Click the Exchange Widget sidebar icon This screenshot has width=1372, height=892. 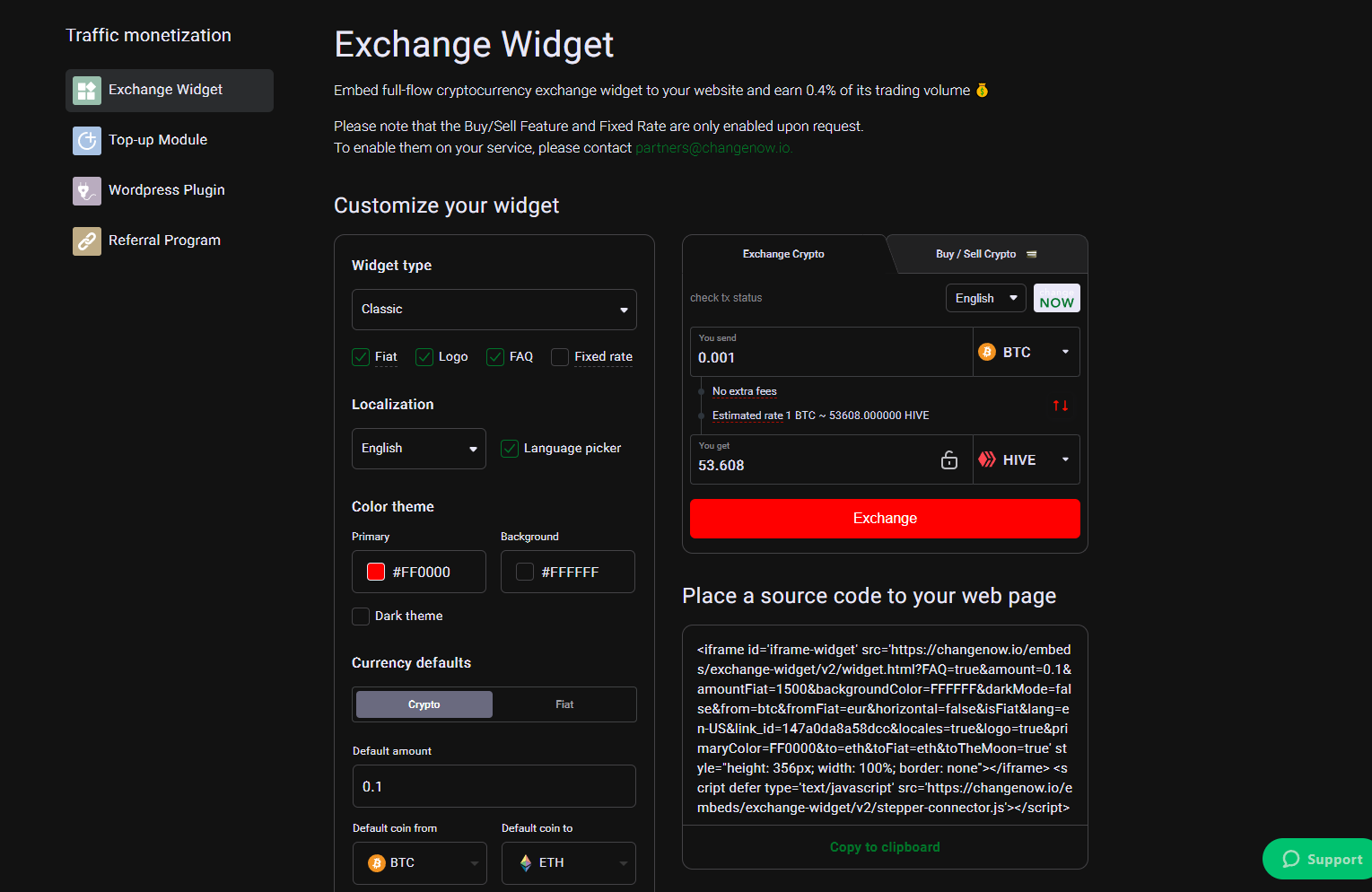click(x=87, y=91)
